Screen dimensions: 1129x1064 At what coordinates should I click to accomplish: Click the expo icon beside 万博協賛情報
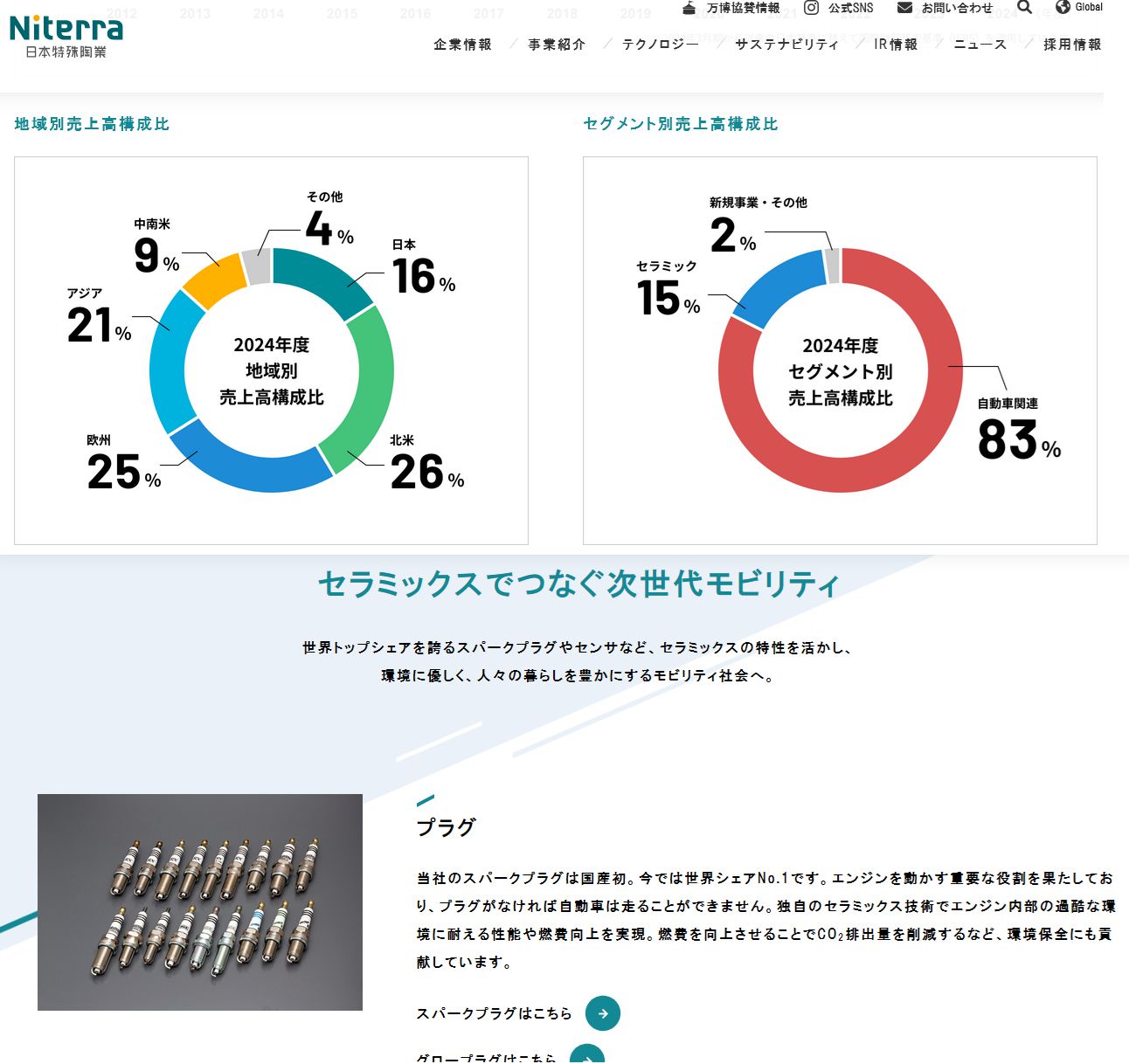[x=689, y=8]
